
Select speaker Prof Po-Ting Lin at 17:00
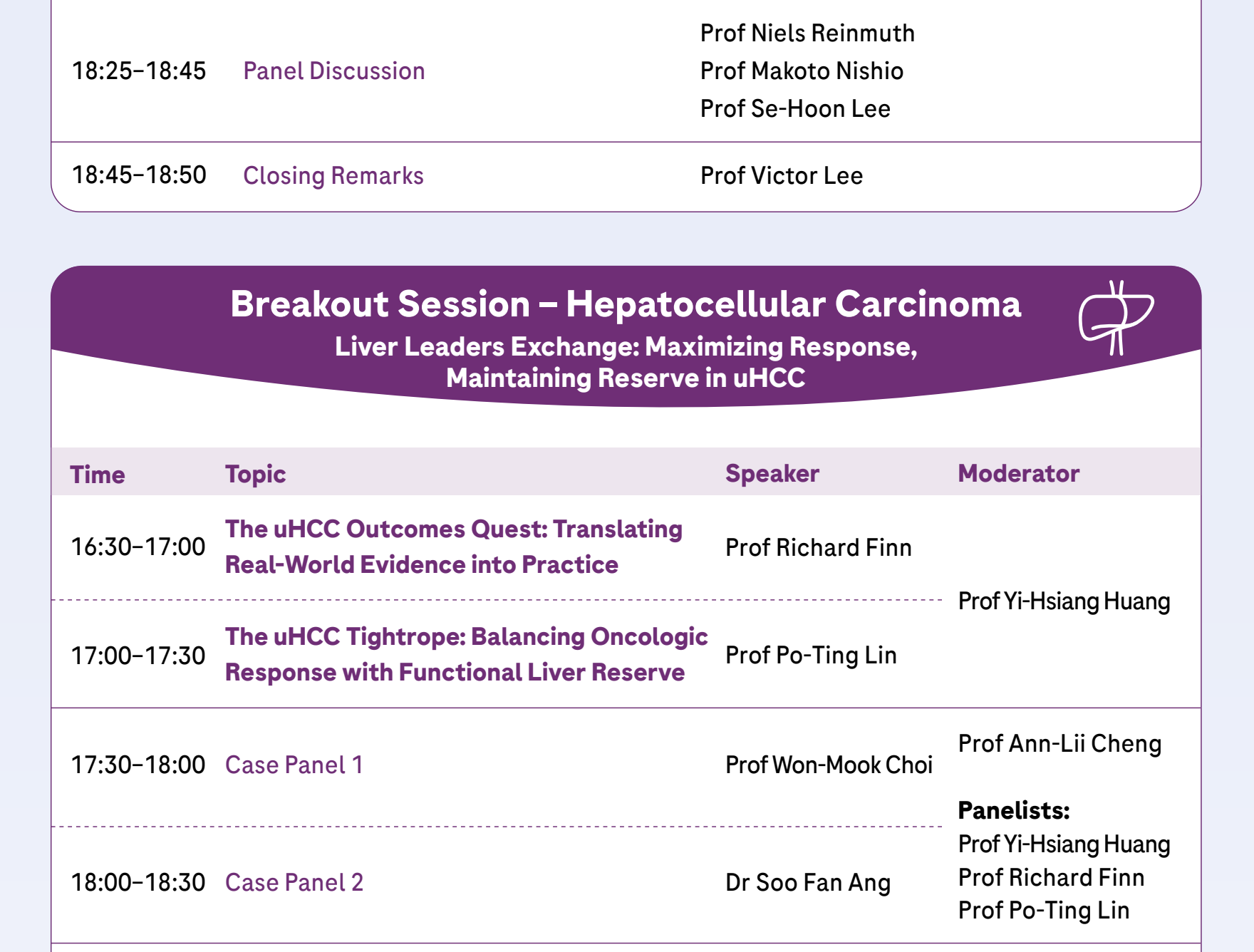pos(811,655)
